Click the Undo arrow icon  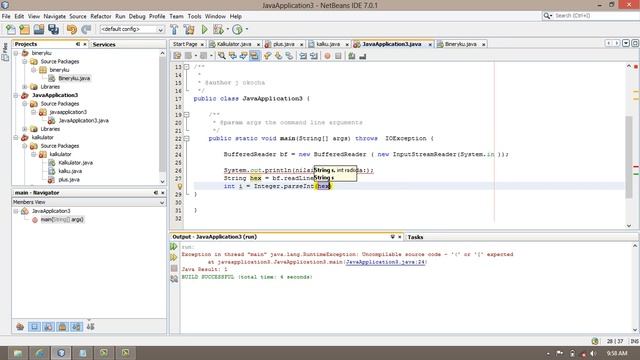click(x=72, y=29)
